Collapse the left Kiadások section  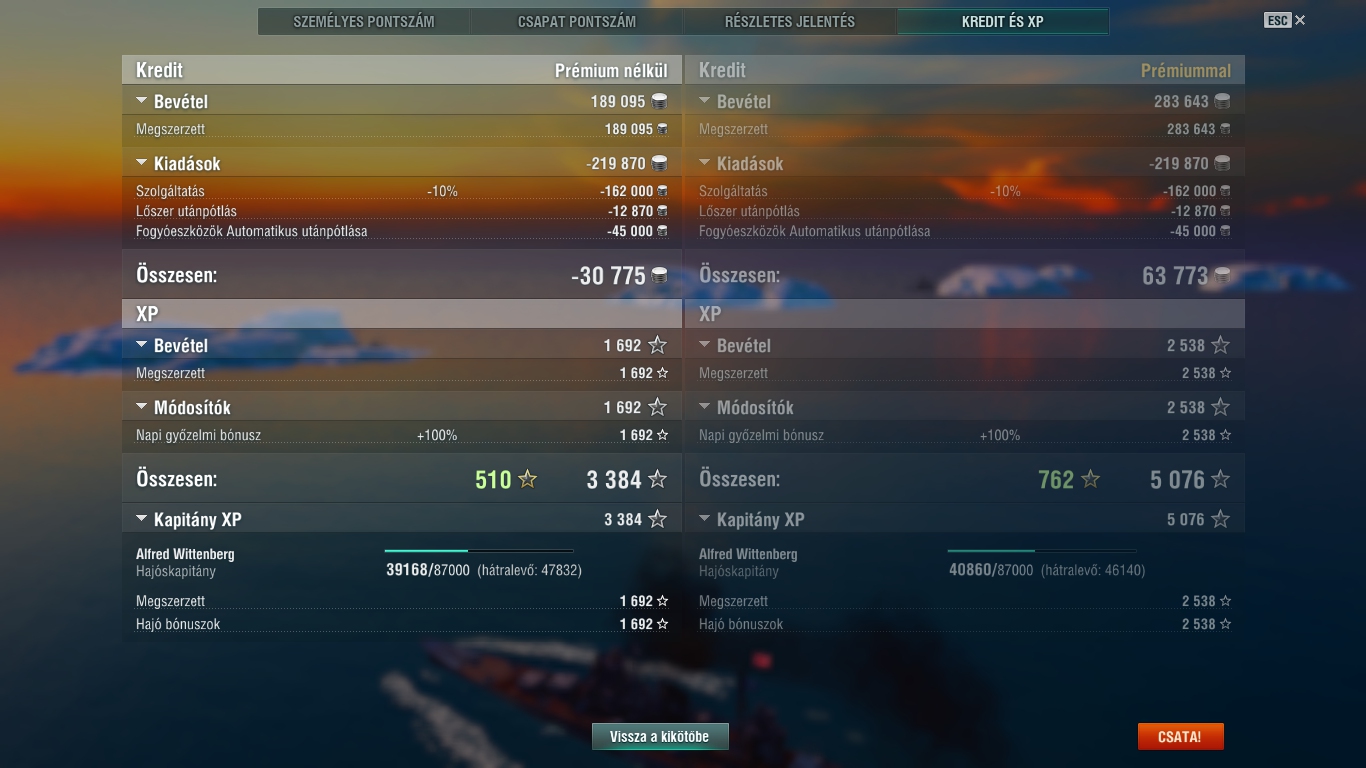coord(141,163)
